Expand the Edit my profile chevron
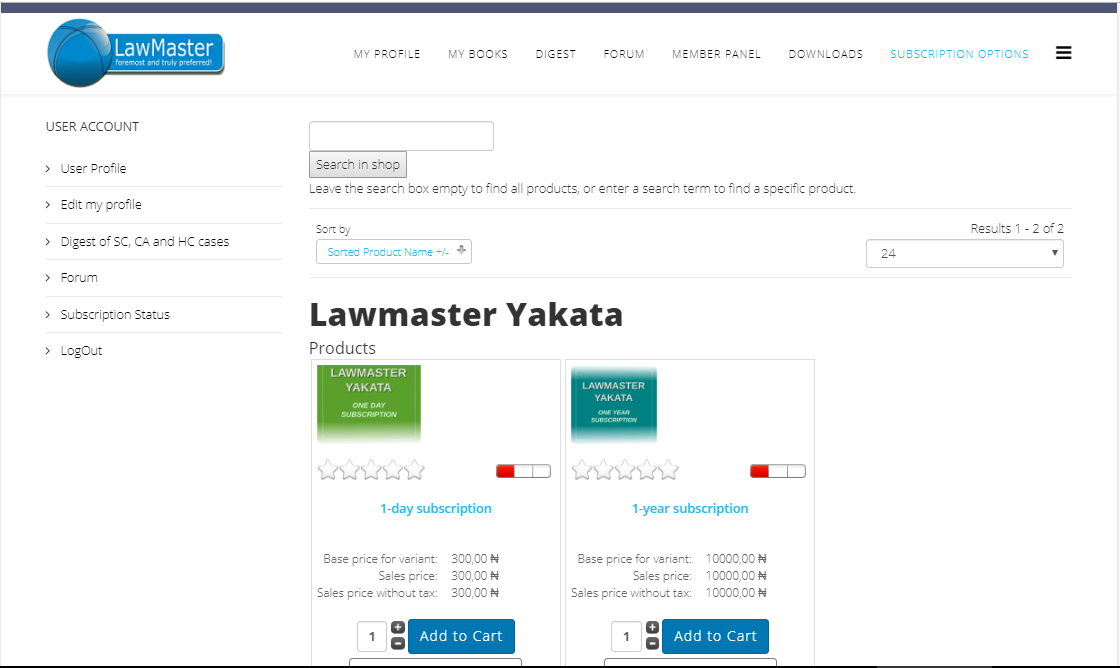This screenshot has width=1120, height=668. pyautogui.click(x=48, y=205)
